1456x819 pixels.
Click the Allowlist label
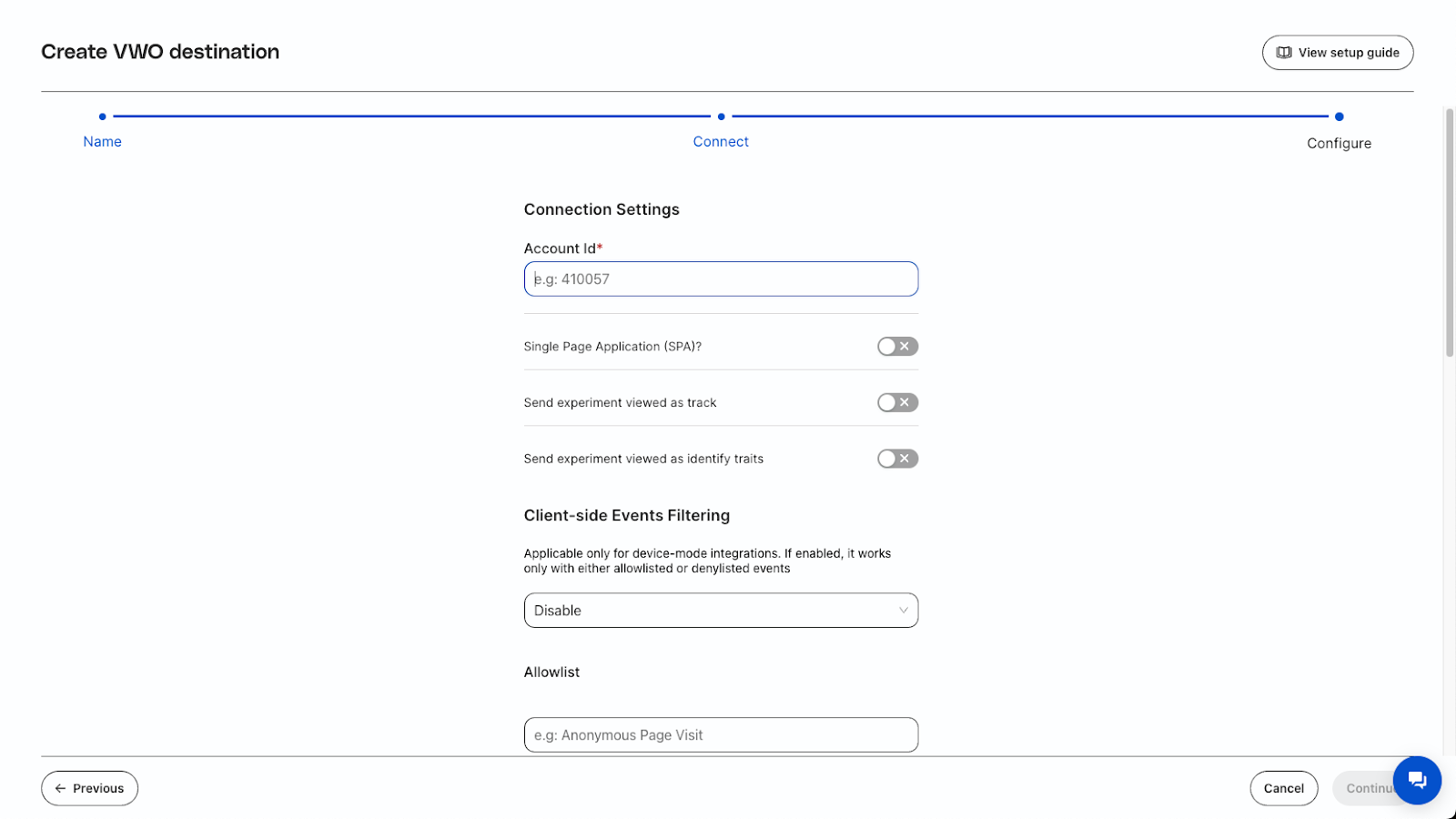coord(551,672)
